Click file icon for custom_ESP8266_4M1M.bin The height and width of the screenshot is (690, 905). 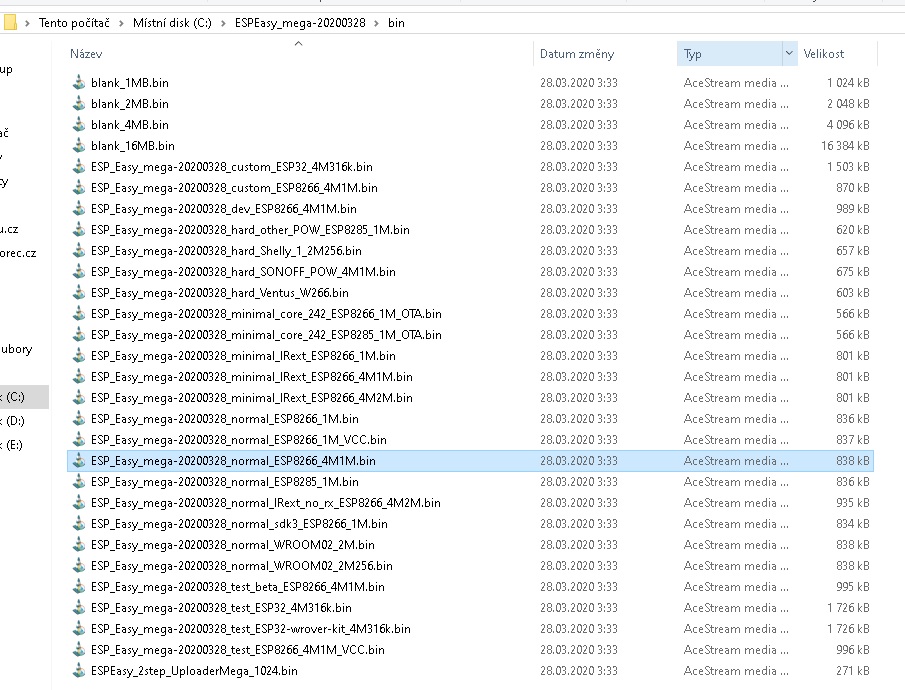point(79,188)
